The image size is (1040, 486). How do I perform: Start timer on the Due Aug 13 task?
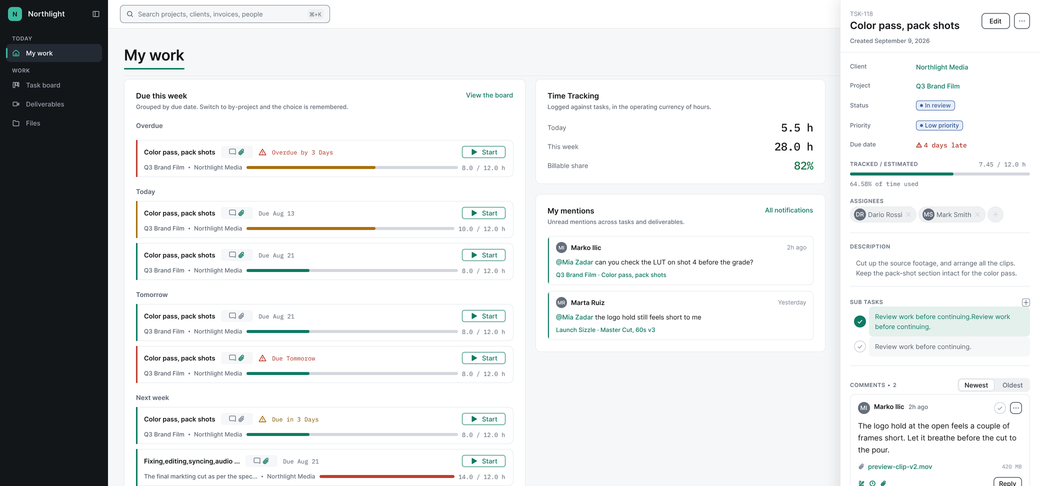click(484, 213)
